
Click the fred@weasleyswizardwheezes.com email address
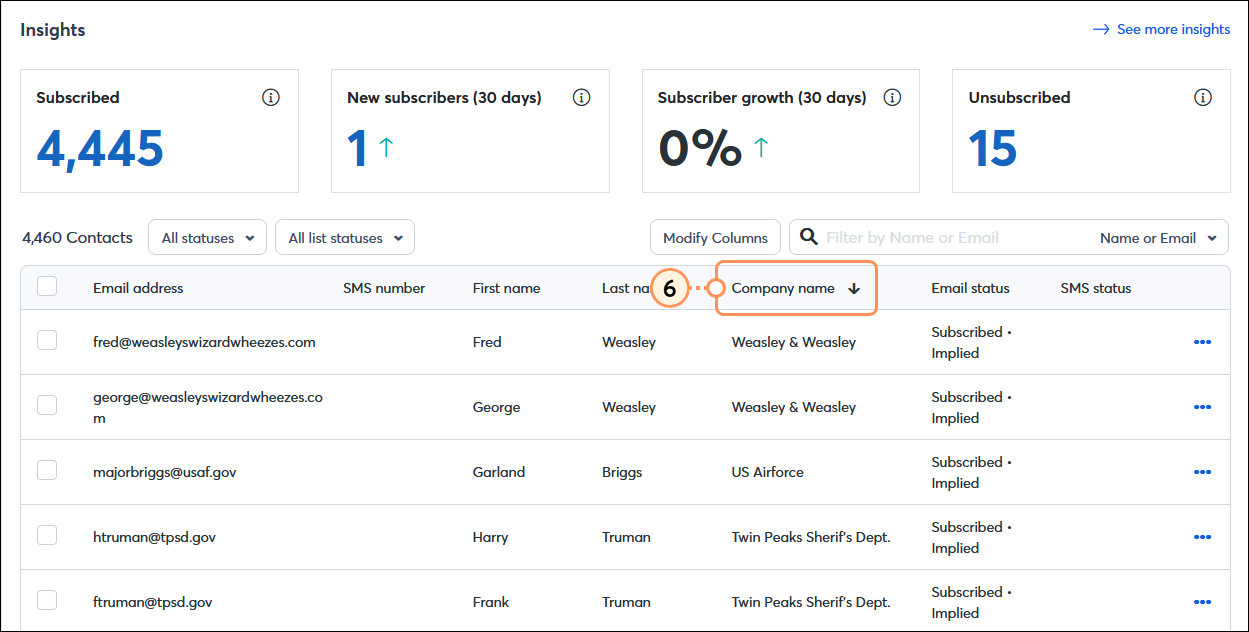click(204, 342)
